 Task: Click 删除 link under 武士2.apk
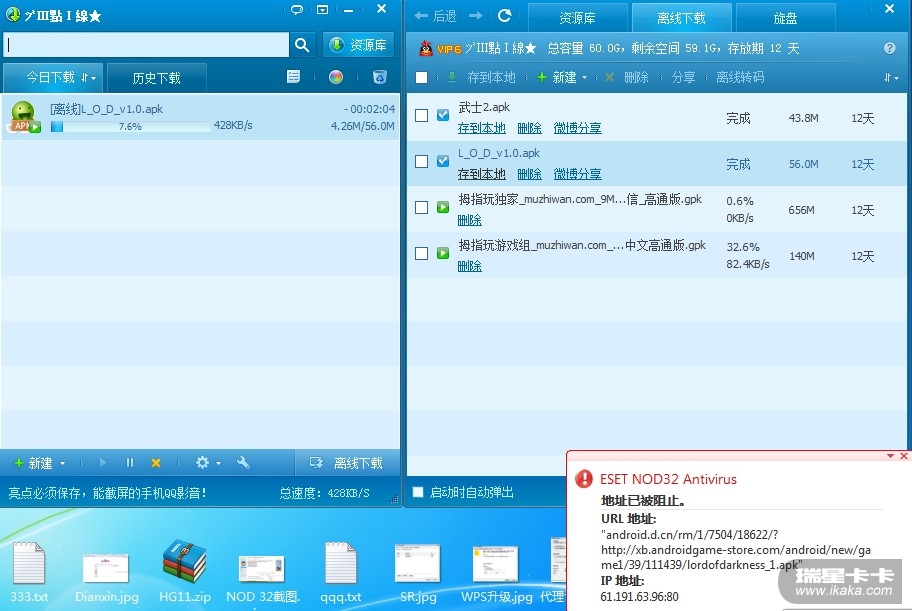click(x=529, y=128)
